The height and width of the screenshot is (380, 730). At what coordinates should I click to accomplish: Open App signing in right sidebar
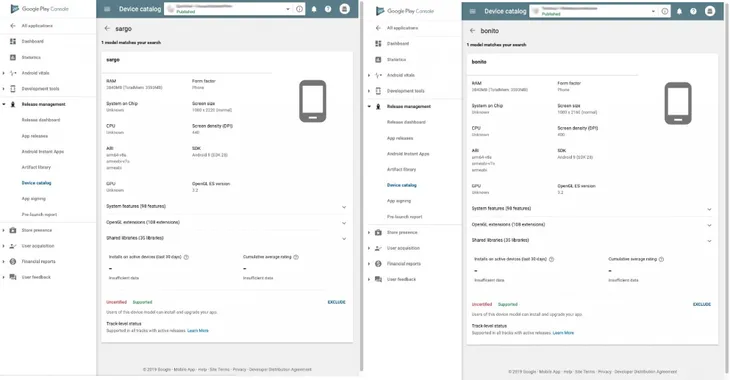[399, 201]
